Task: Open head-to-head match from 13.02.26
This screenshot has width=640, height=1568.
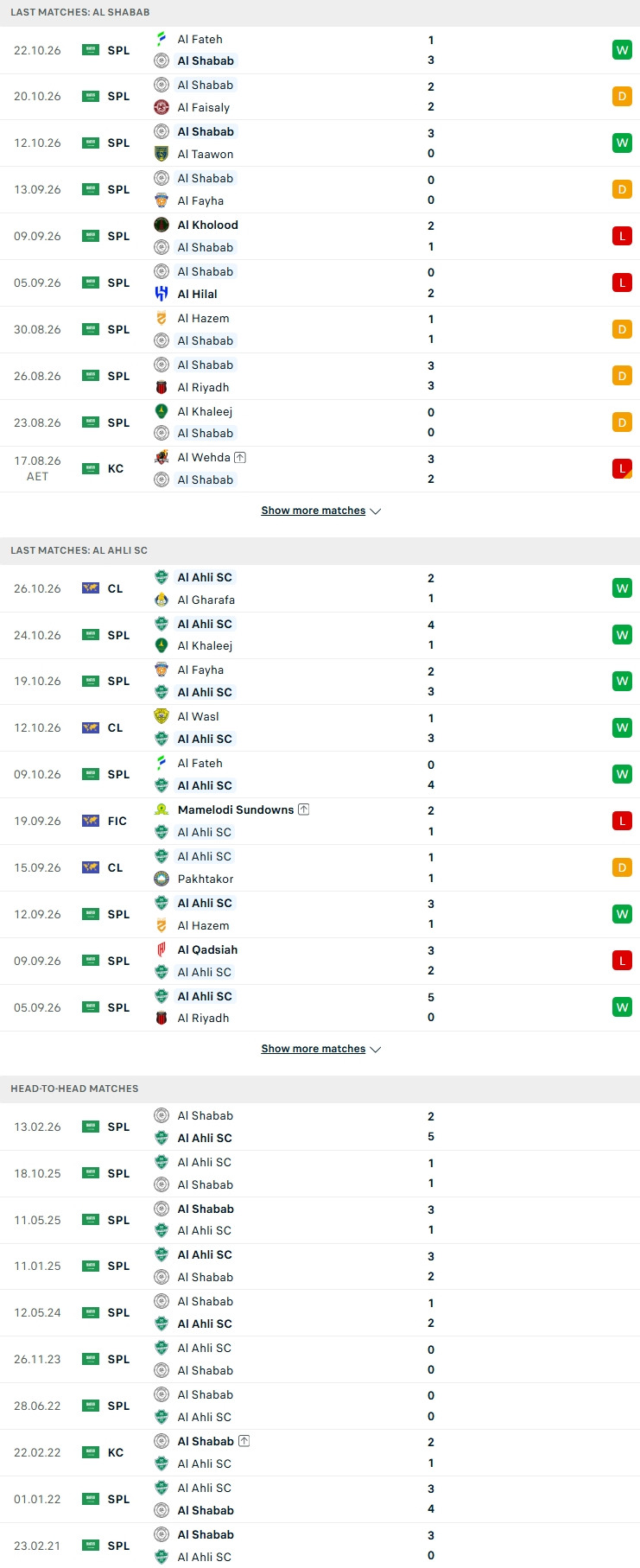Action: click(320, 1127)
